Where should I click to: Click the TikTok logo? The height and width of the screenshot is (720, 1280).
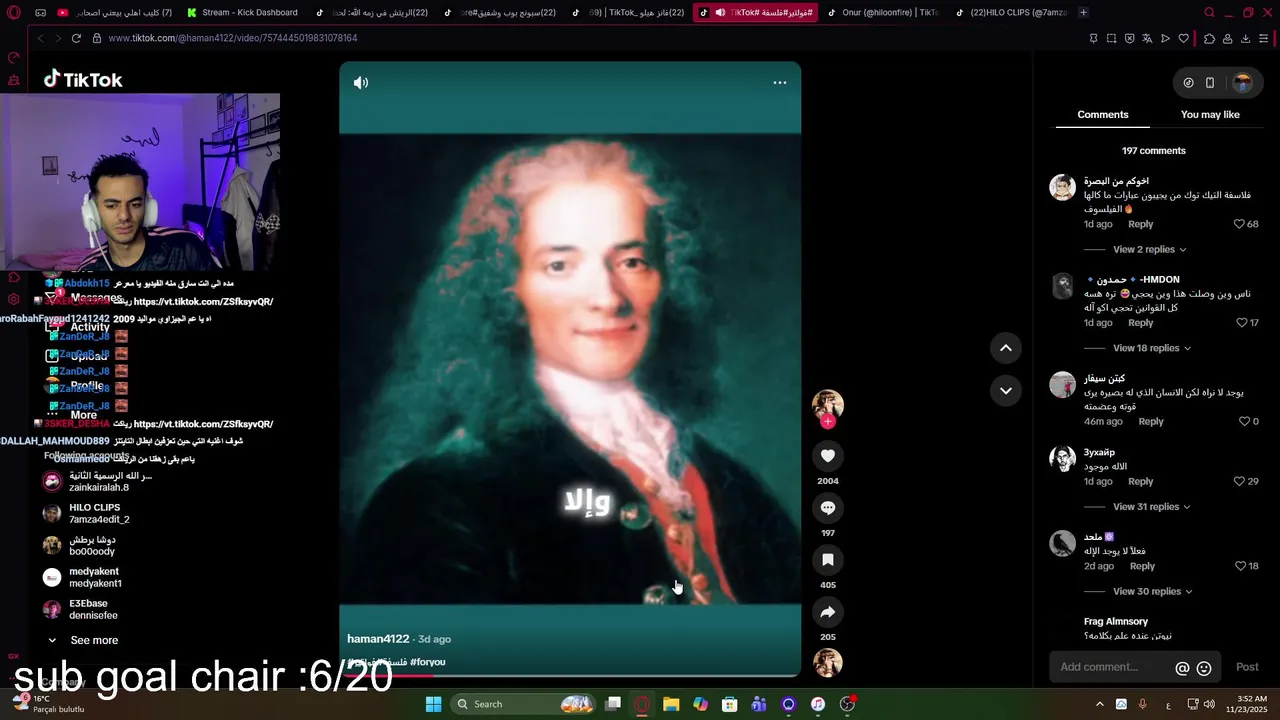[83, 80]
